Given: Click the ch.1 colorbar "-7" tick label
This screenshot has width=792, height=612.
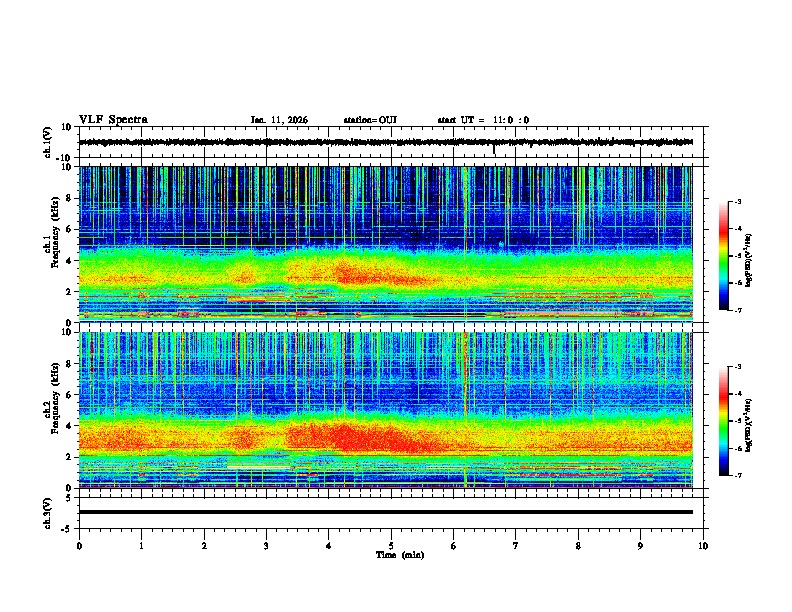Looking at the screenshot, I should pyautogui.click(x=737, y=310).
